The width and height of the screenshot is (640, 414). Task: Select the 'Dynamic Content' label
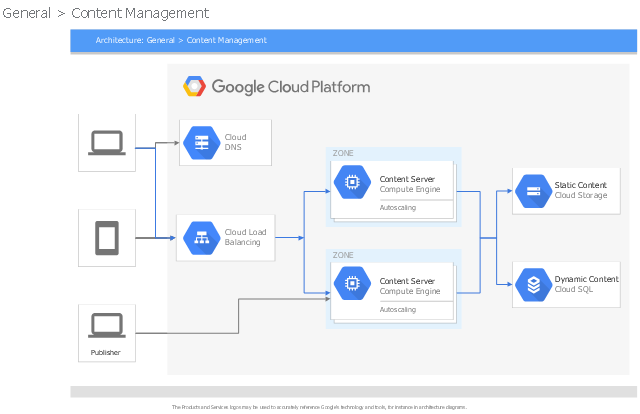click(587, 279)
